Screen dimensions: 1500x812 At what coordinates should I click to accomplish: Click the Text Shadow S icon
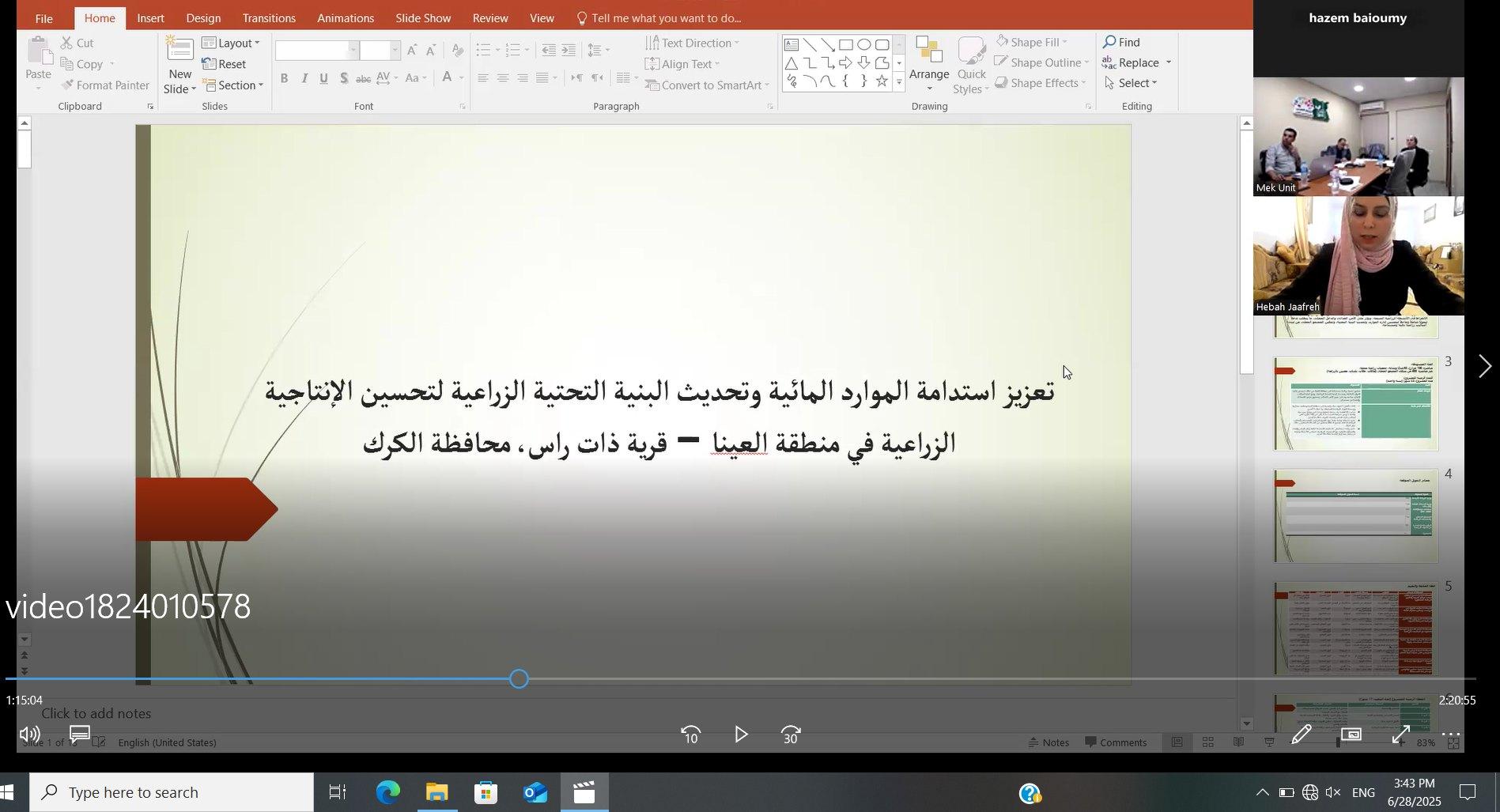[343, 77]
